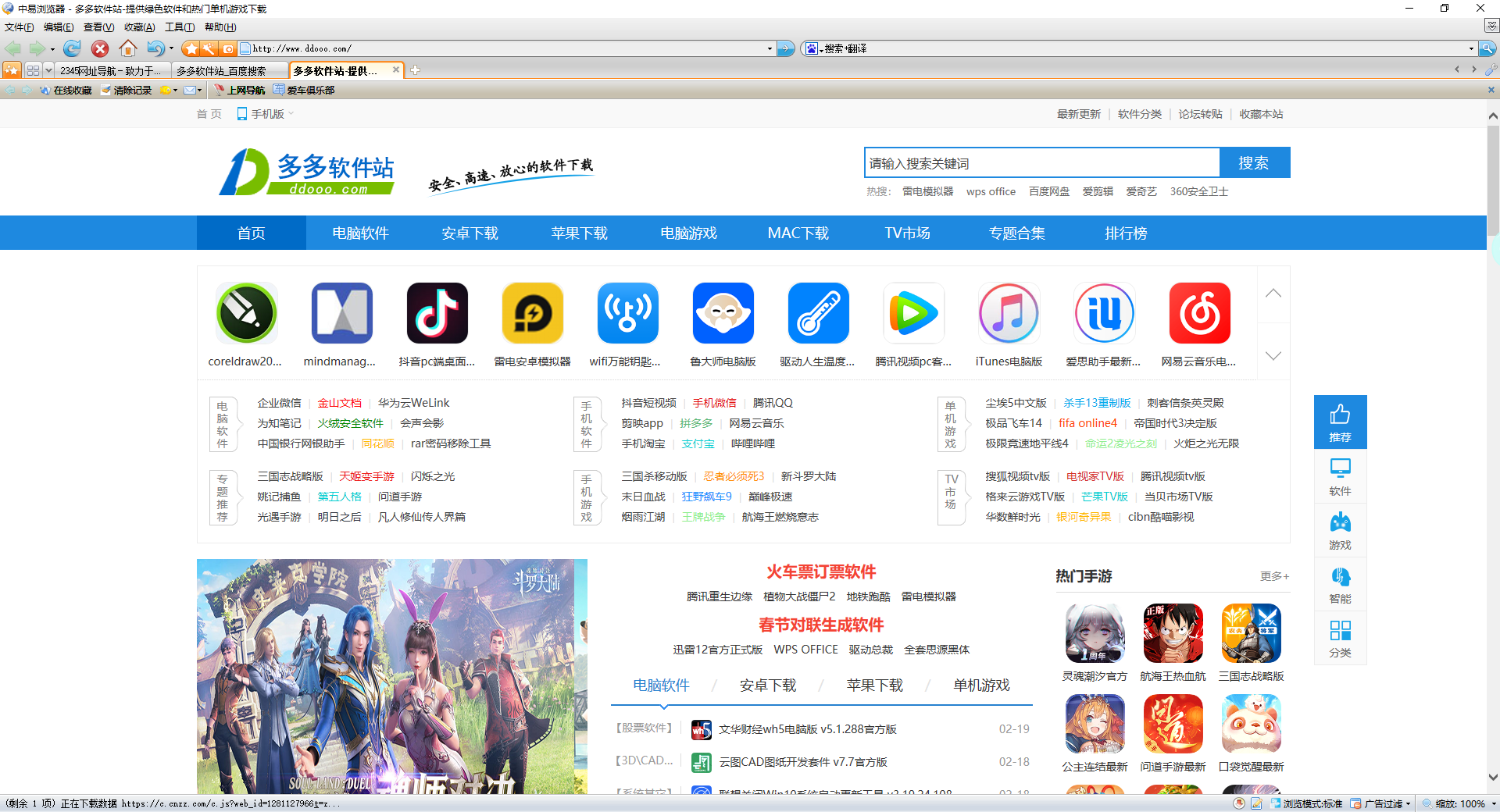
Task: Open the wifi万能钥匙 icon
Action: pyautogui.click(x=627, y=313)
